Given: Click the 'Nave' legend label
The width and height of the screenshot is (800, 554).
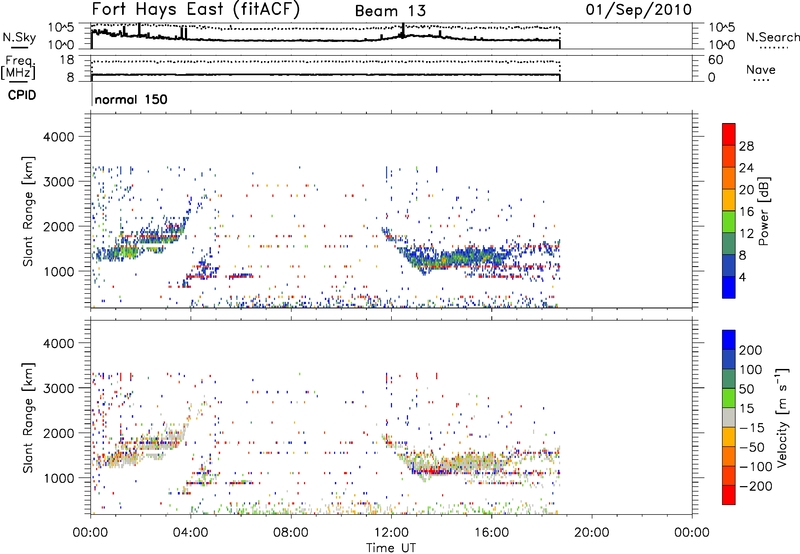Looking at the screenshot, I should point(761,69).
